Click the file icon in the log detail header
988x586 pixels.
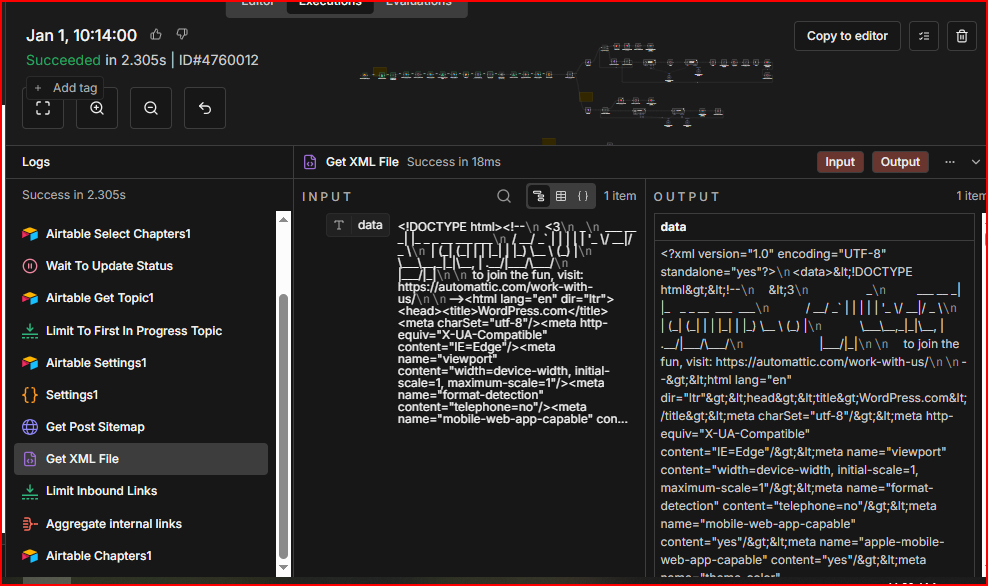tap(310, 162)
